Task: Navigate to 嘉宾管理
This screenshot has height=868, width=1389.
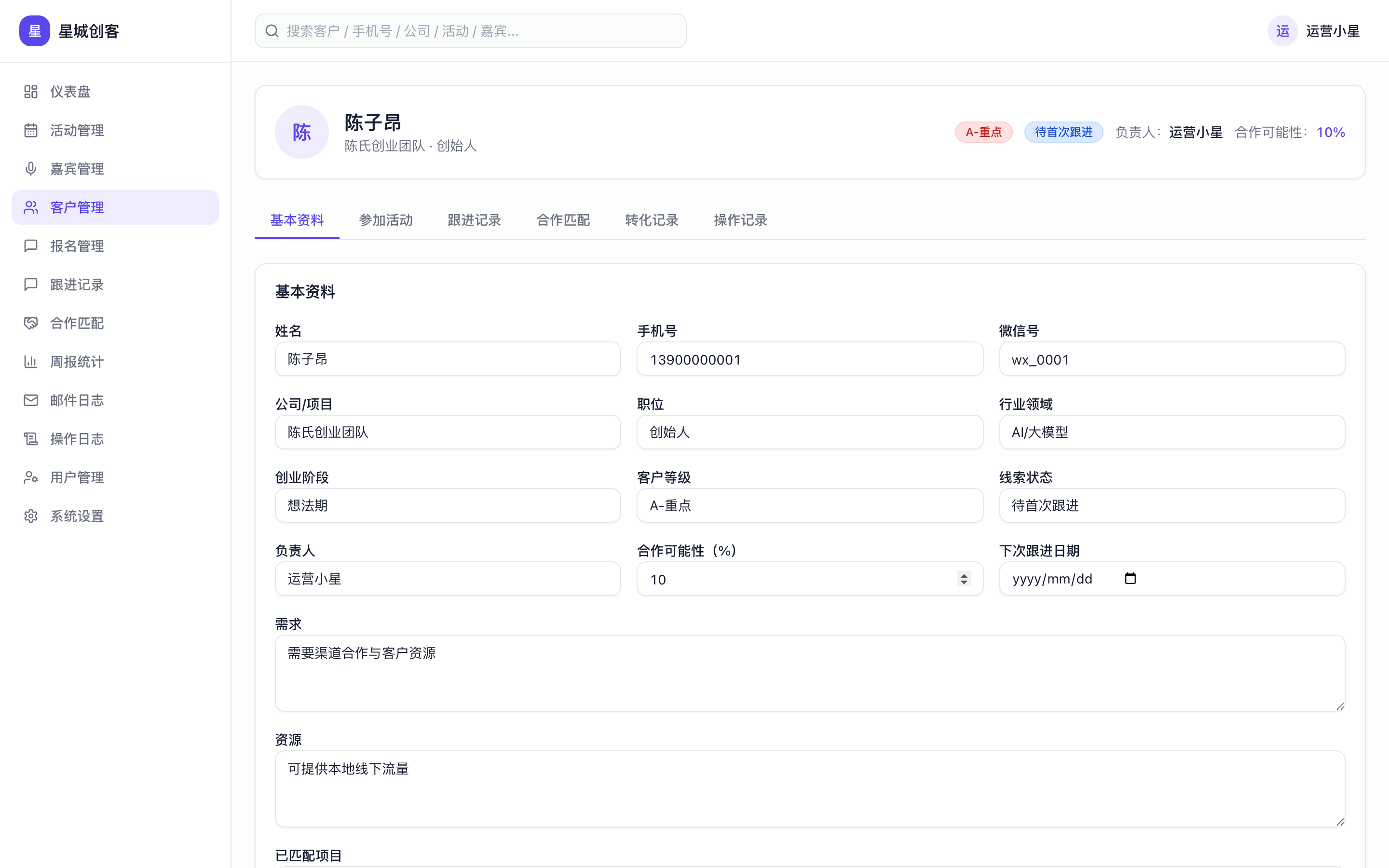Action: point(115,169)
